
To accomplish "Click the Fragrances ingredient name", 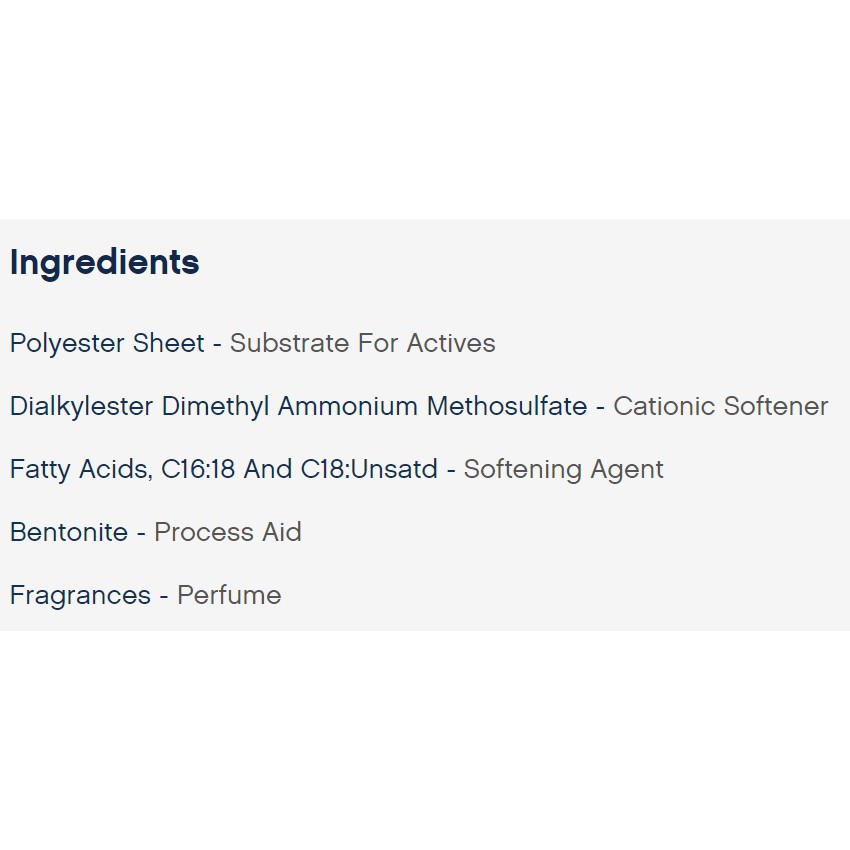I will point(80,595).
